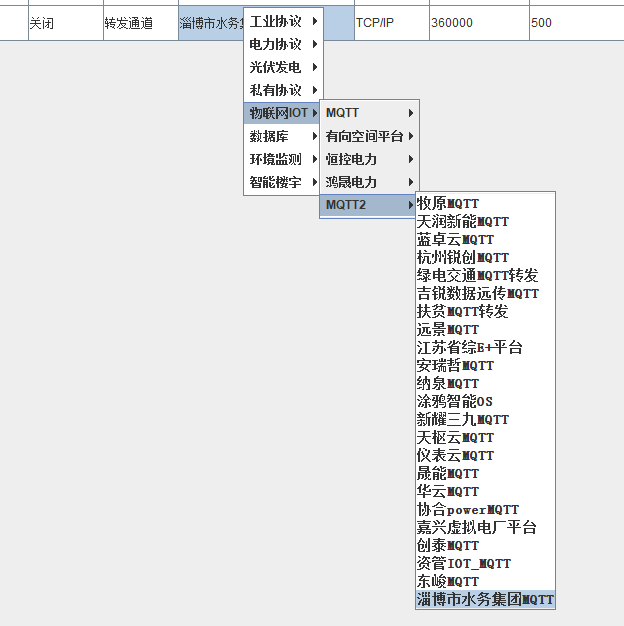Choose 资管IOT_MQTT protocol
The height and width of the screenshot is (626, 624).
coord(485,563)
